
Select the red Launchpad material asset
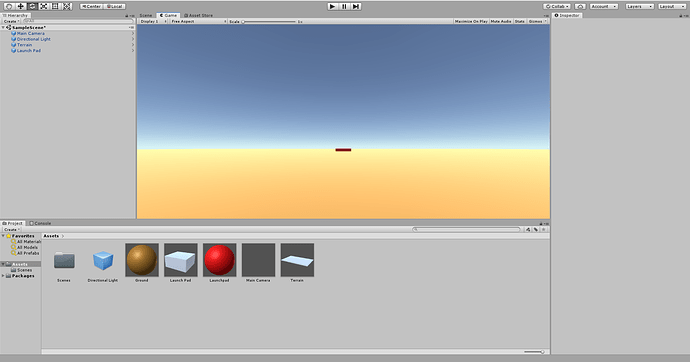tap(219, 260)
